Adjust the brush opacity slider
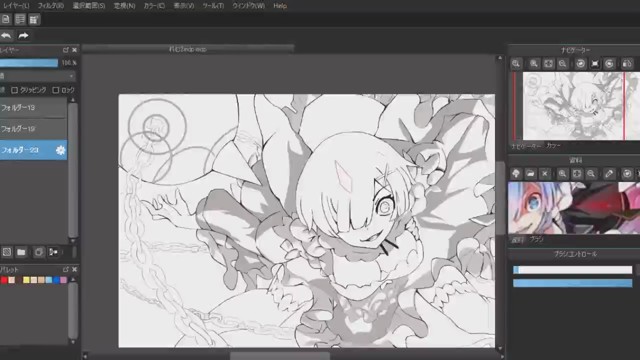The image size is (640, 360). pos(573,283)
